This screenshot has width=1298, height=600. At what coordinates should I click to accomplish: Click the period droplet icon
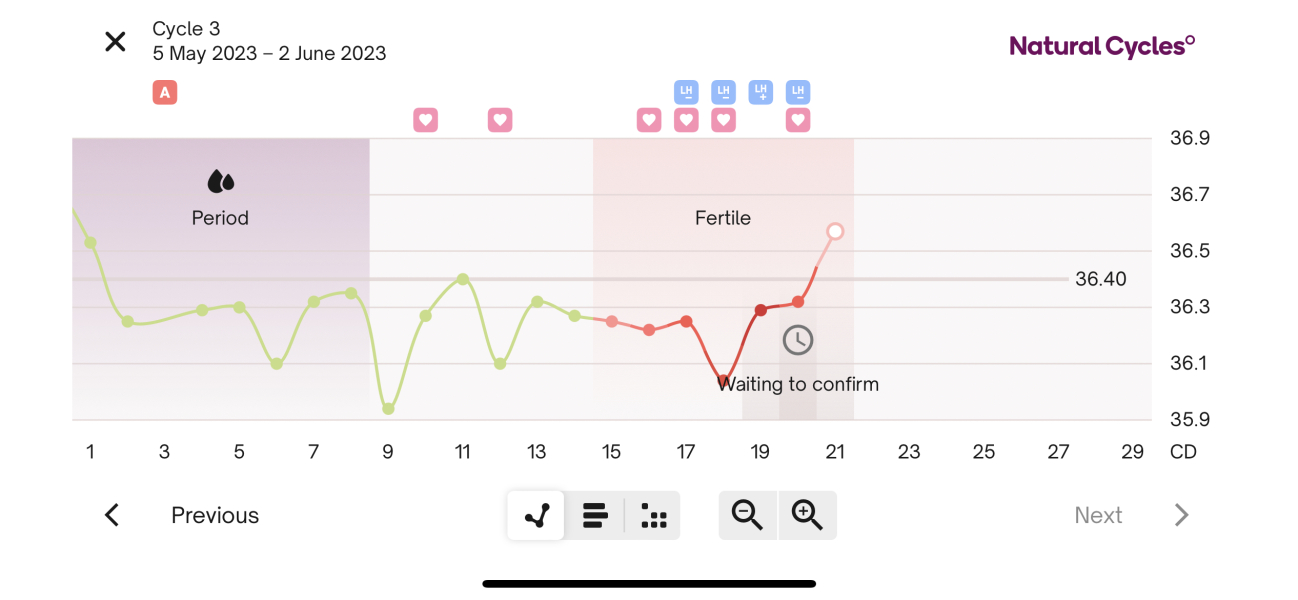click(x=219, y=181)
